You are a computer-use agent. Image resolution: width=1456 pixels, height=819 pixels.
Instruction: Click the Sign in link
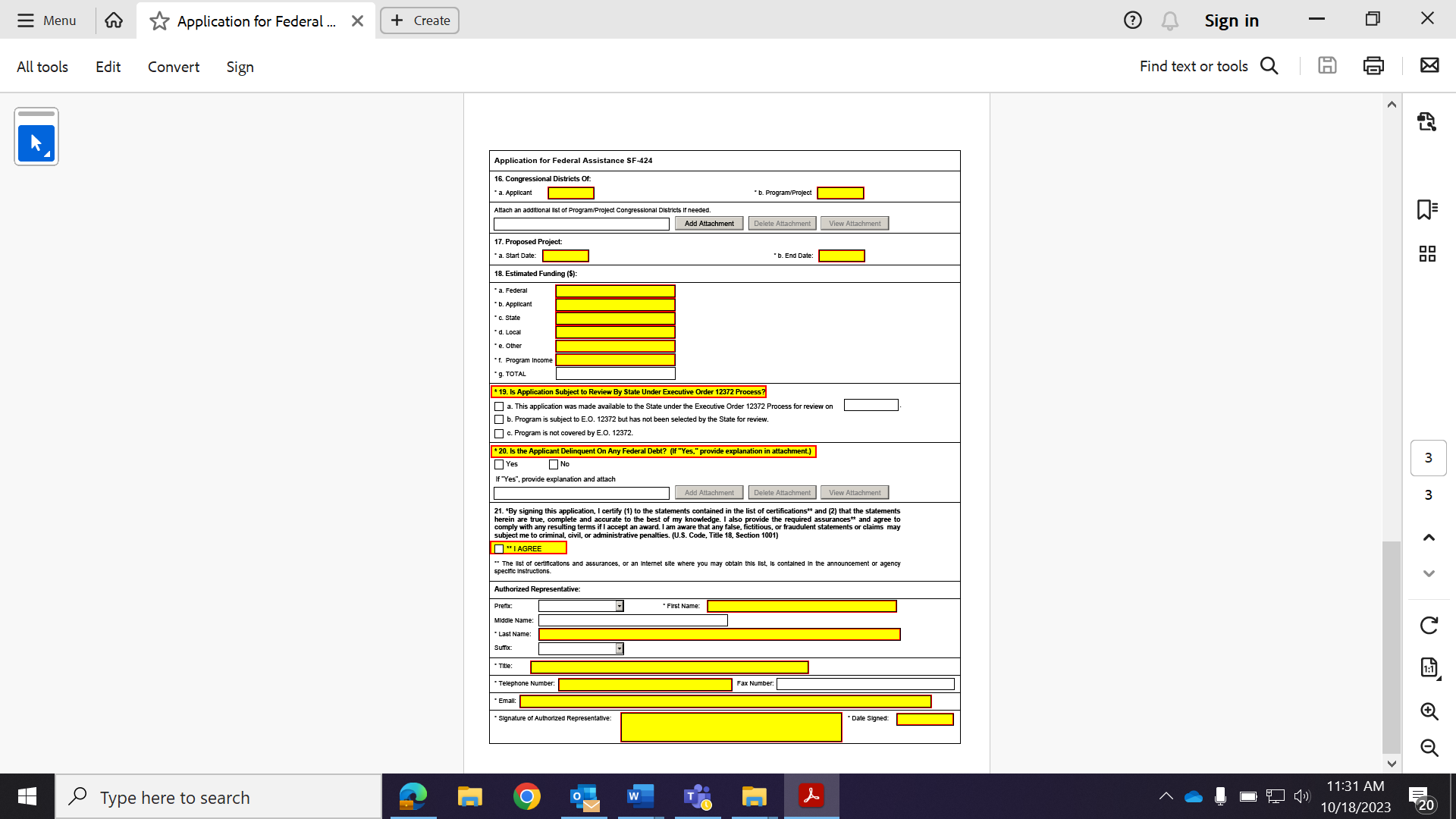pos(1232,20)
